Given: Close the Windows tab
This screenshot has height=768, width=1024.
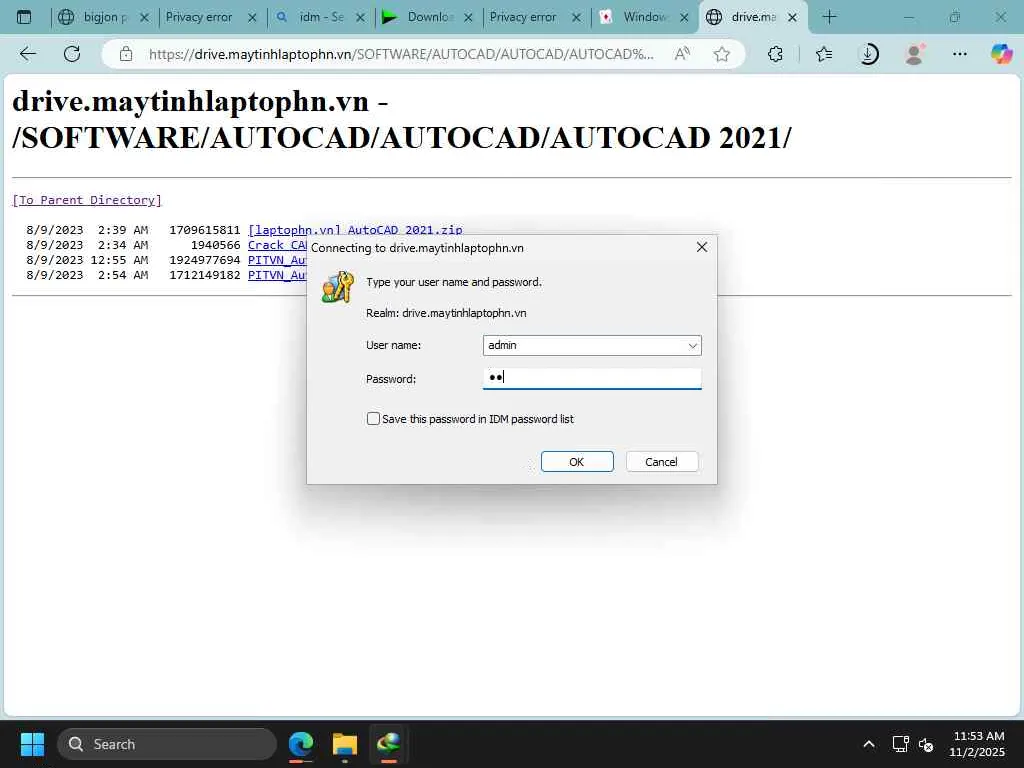Looking at the screenshot, I should 684,18.
